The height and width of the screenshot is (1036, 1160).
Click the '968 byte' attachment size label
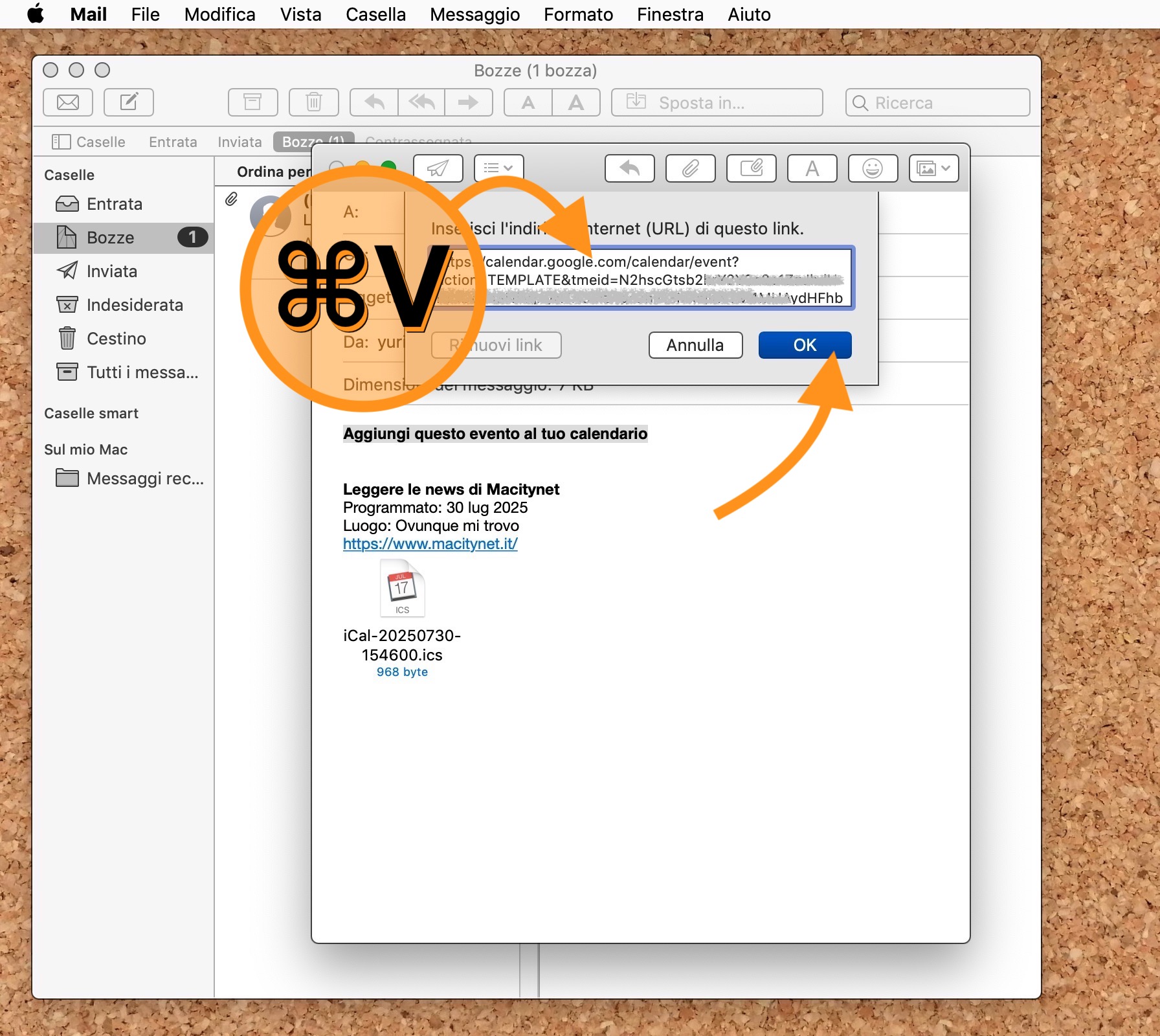[402, 672]
